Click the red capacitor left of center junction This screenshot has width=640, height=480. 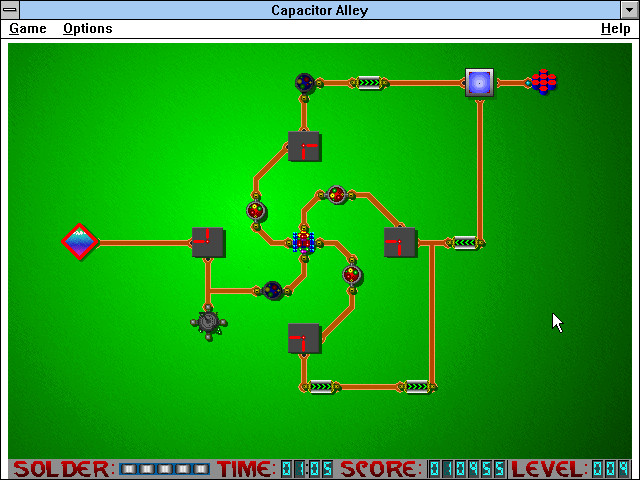point(256,211)
